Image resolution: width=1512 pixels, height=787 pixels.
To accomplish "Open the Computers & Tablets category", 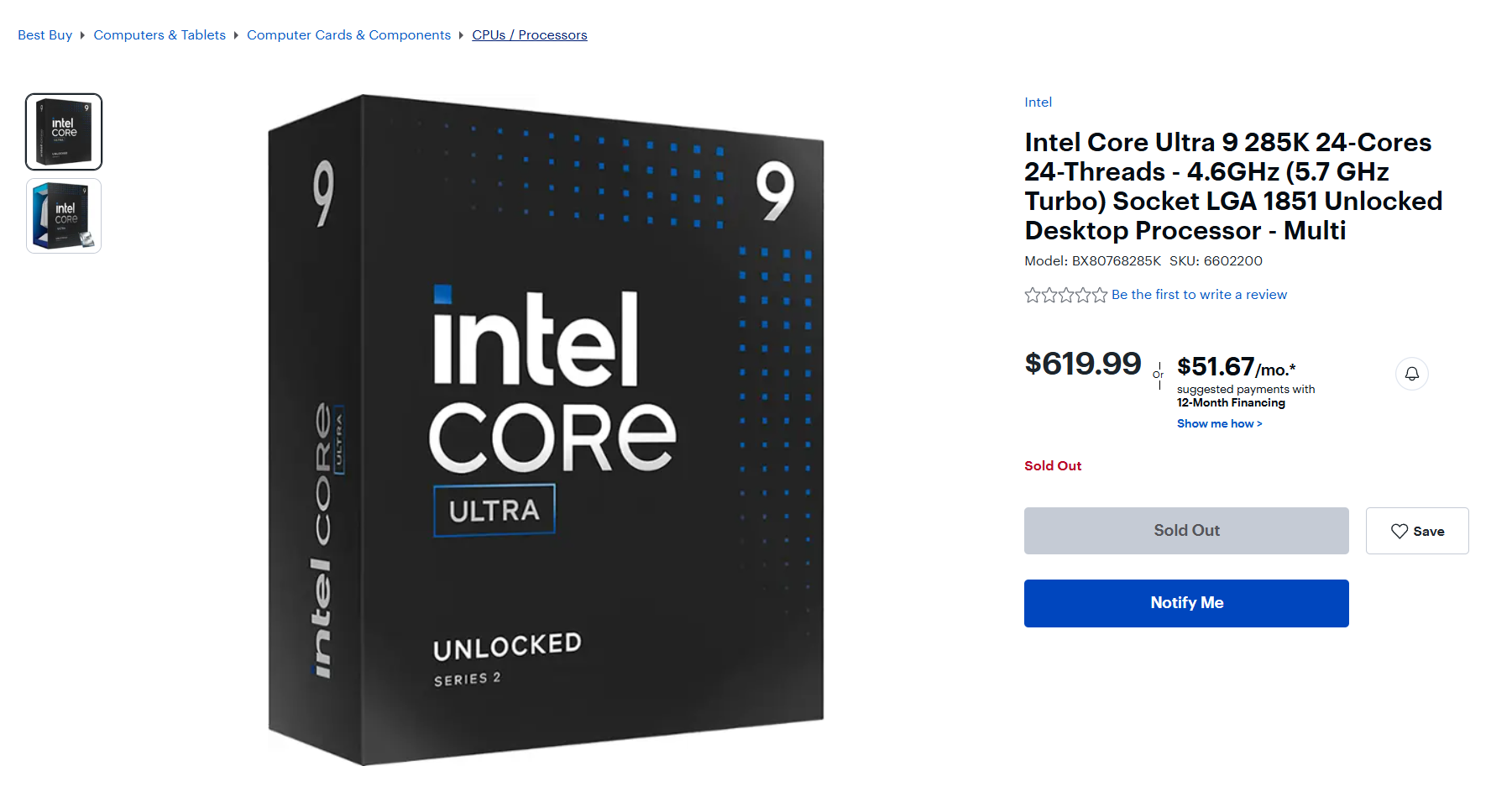I will (x=160, y=35).
